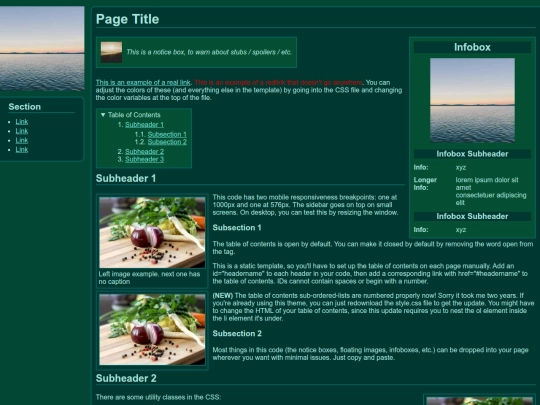Open the third Link in Section sidebar
Image resolution: width=540 pixels, height=405 pixels.
pyautogui.click(x=22, y=140)
